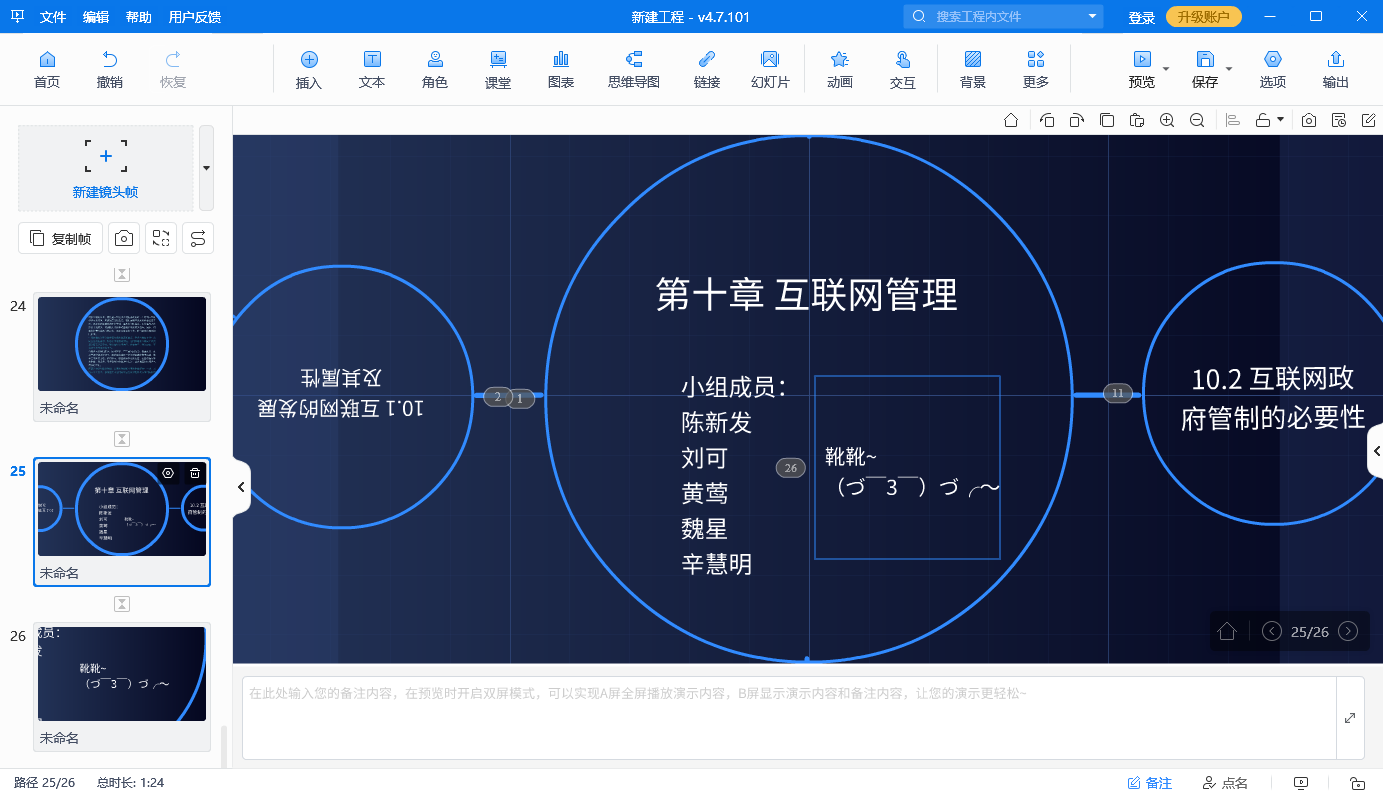Click 登录 to sign in
Screen dimensions: 1383x792
[1142, 17]
